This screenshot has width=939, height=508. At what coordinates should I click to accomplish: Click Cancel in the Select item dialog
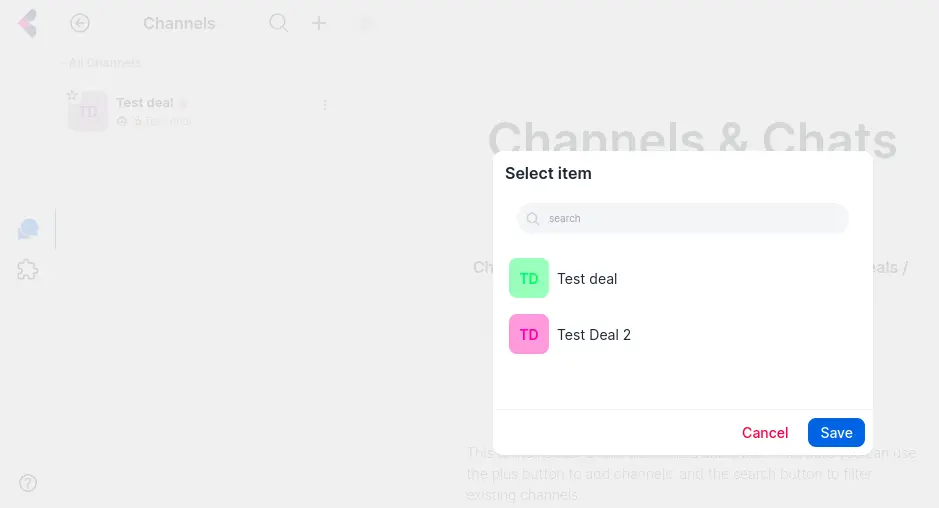765,433
